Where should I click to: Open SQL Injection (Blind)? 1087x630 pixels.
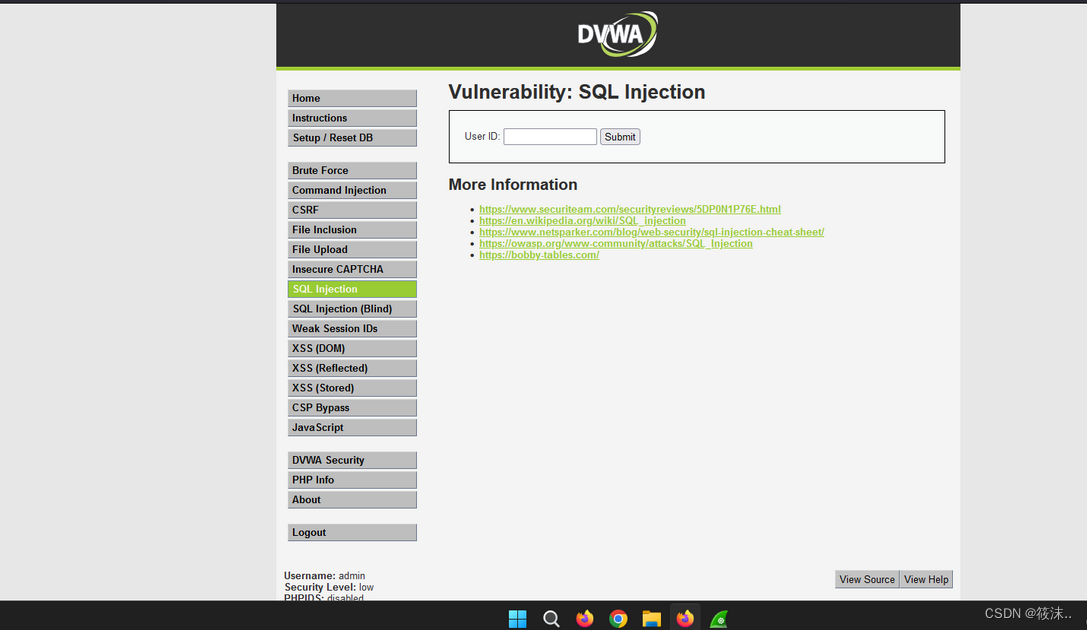[x=352, y=309]
